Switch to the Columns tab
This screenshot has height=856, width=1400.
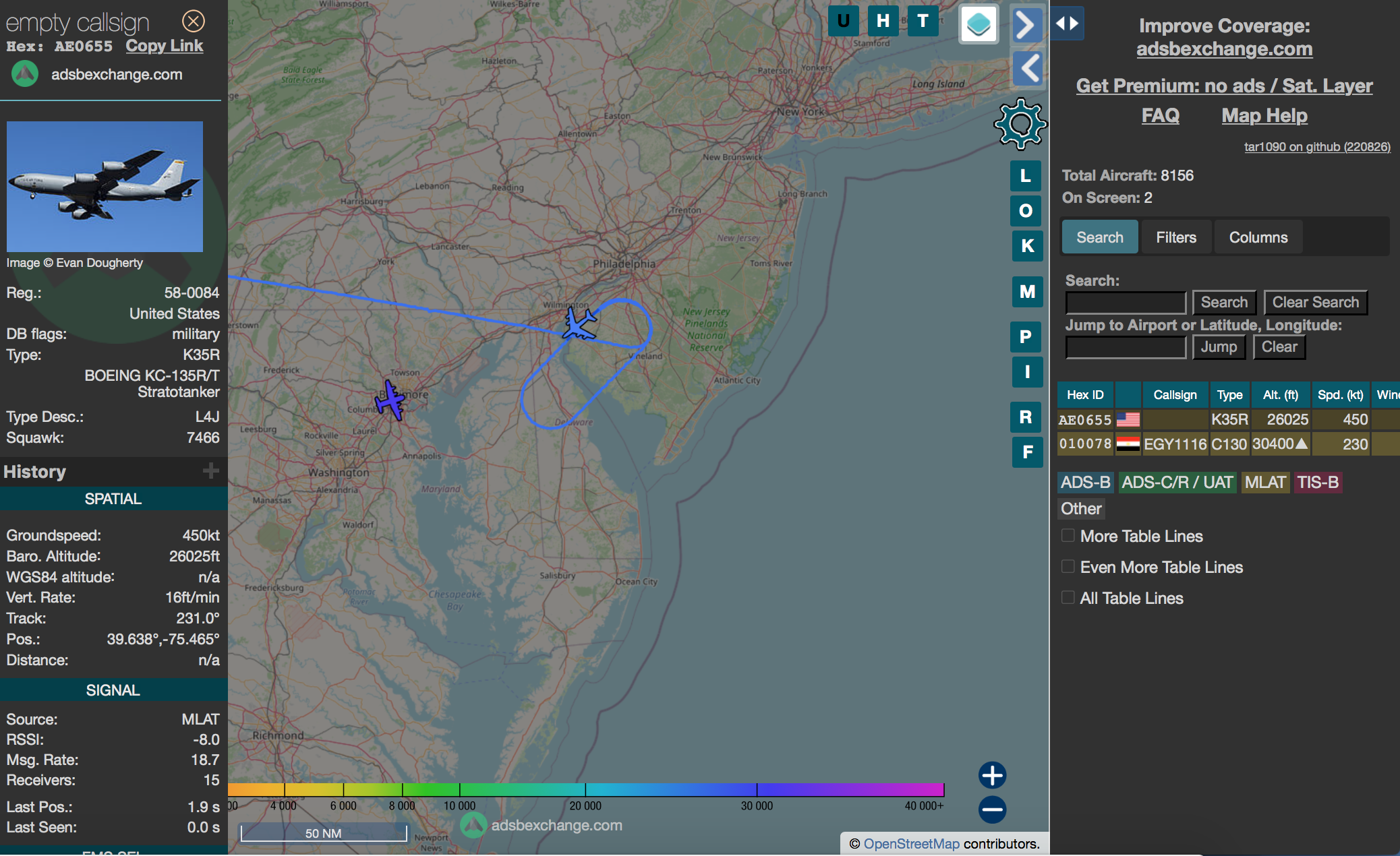coord(1258,237)
